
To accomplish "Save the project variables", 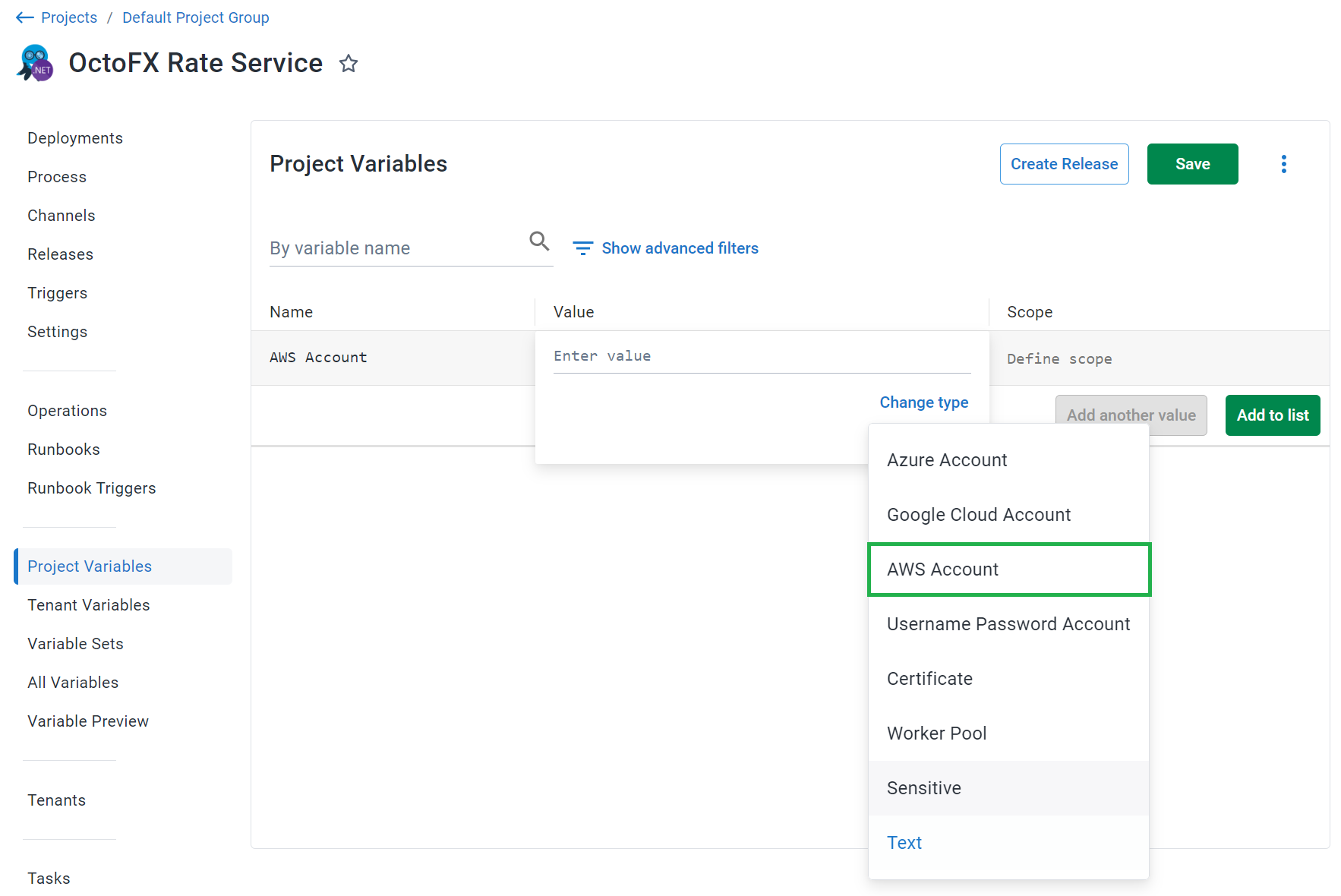I will pyautogui.click(x=1192, y=164).
